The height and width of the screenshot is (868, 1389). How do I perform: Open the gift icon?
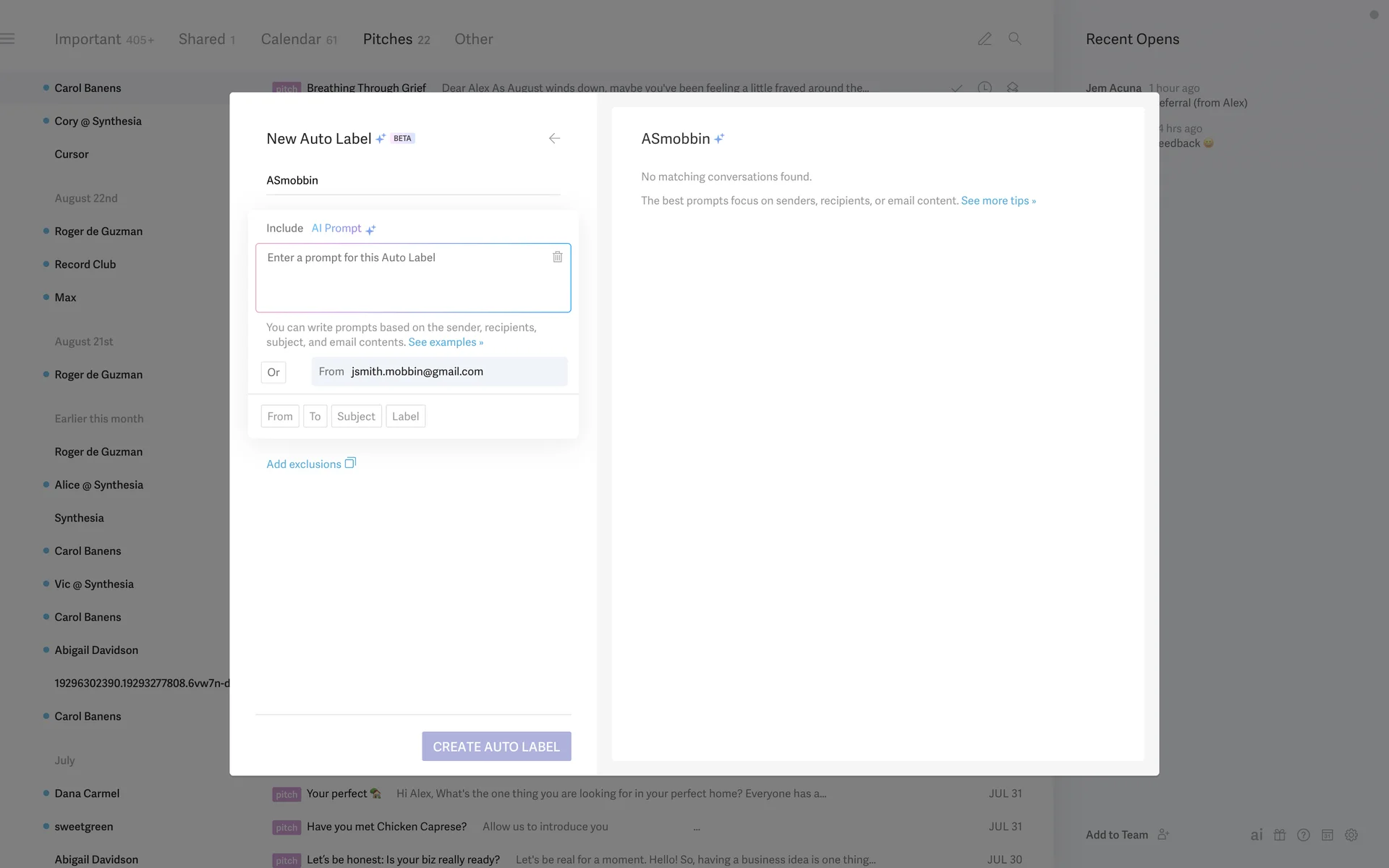point(1280,835)
